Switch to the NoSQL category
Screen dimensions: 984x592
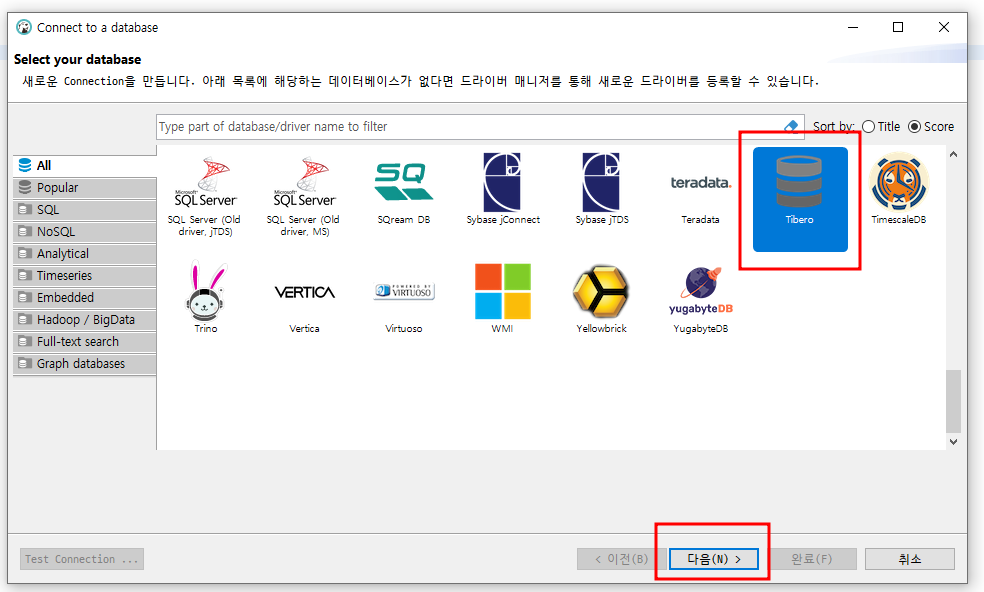point(85,232)
